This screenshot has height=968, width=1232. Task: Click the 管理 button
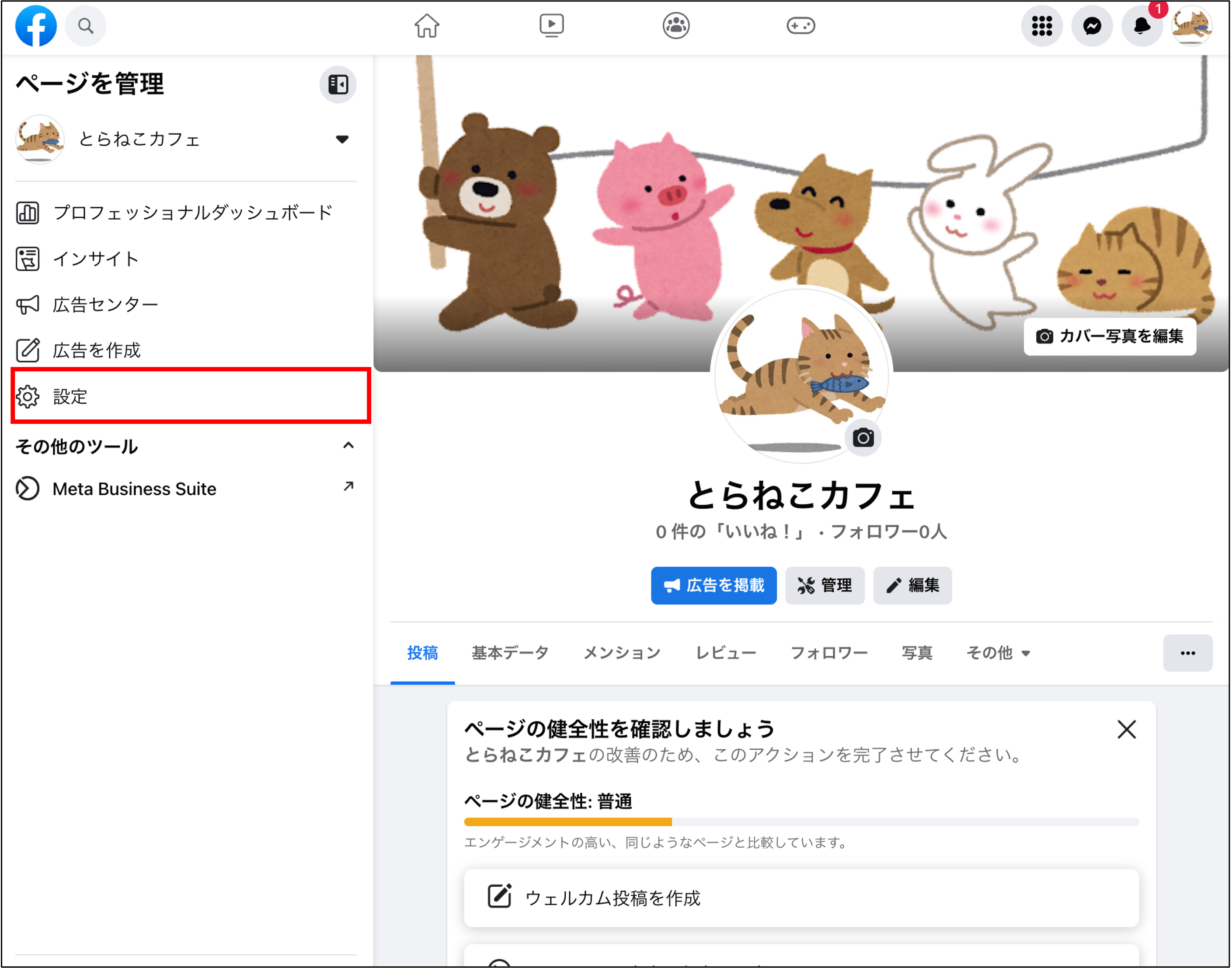pos(825,585)
